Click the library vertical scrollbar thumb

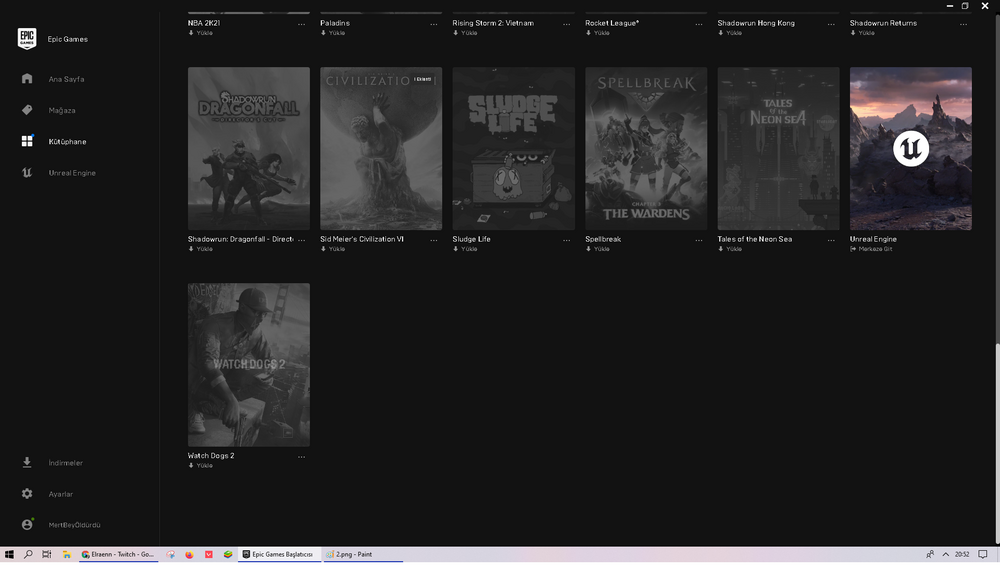coord(997,444)
